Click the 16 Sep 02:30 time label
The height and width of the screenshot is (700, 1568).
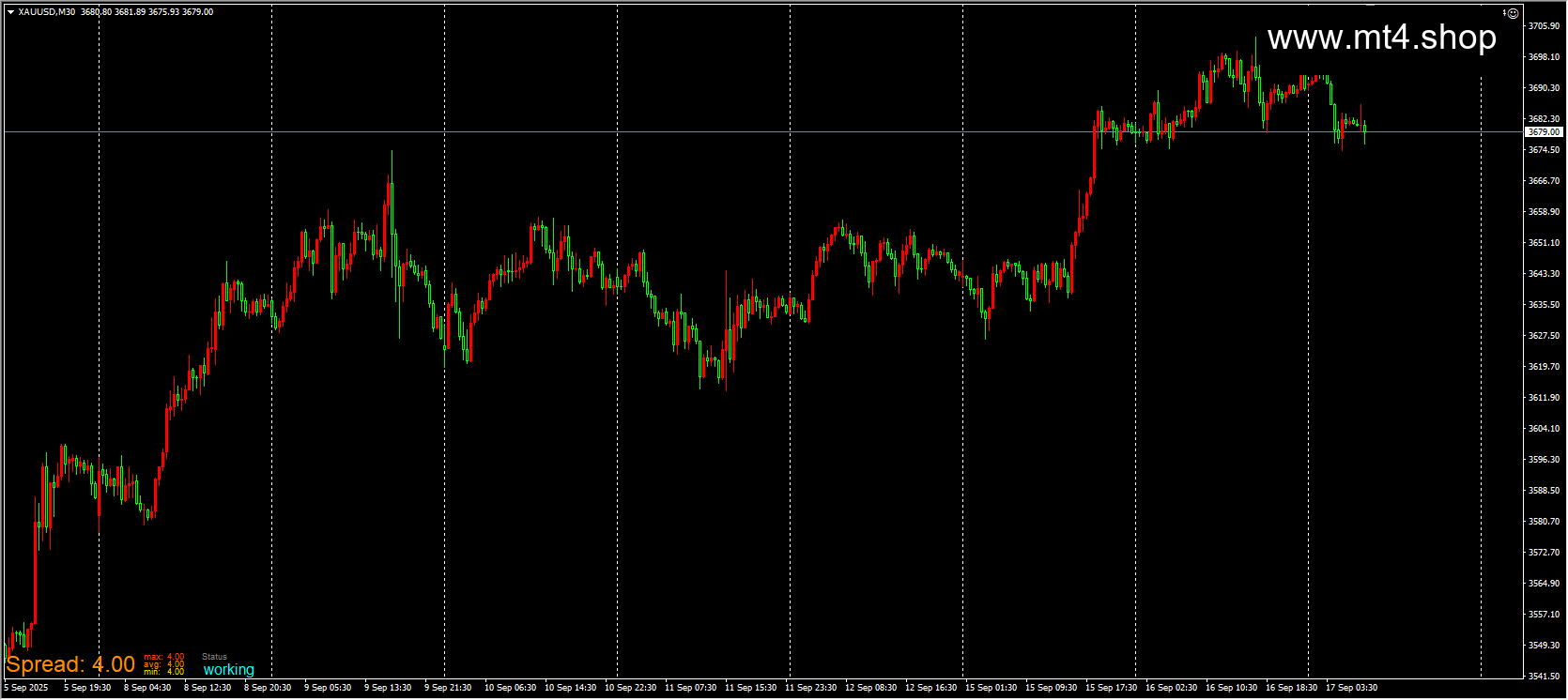tap(1171, 688)
